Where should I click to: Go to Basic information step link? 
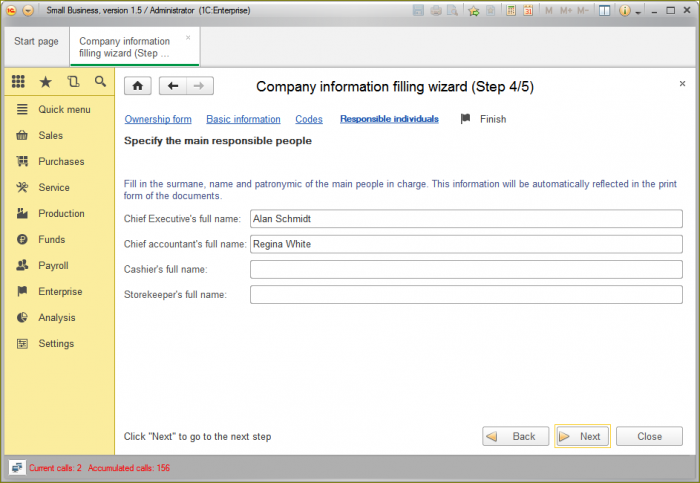243,119
